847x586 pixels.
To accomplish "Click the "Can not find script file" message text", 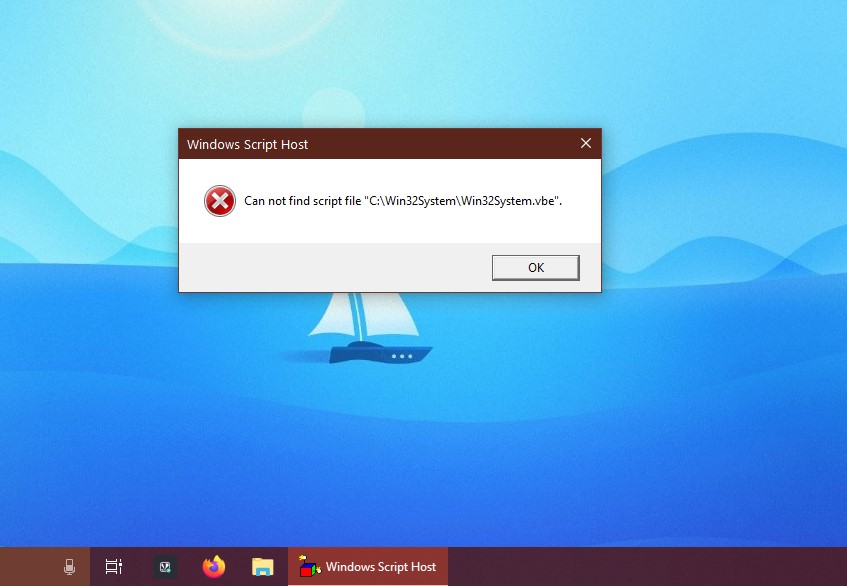I will pyautogui.click(x=403, y=201).
